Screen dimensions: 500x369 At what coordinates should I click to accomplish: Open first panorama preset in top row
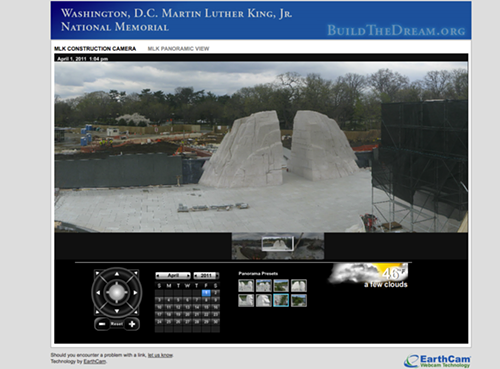click(246, 286)
